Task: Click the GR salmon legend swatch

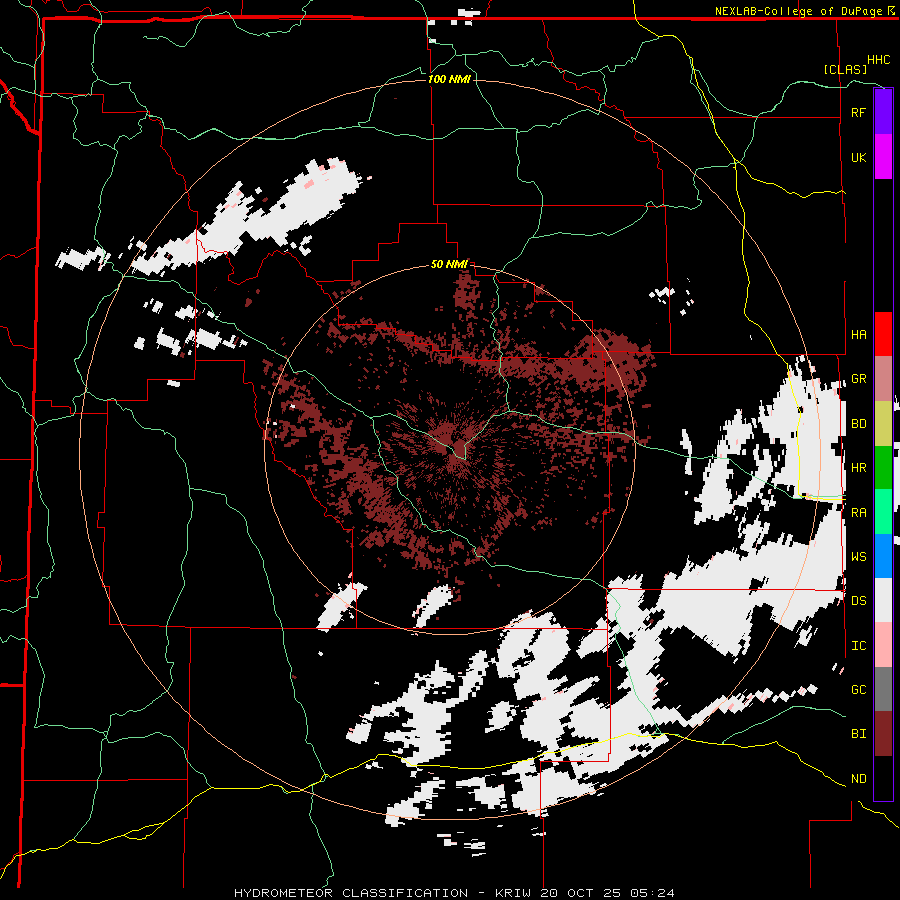Action: click(883, 379)
